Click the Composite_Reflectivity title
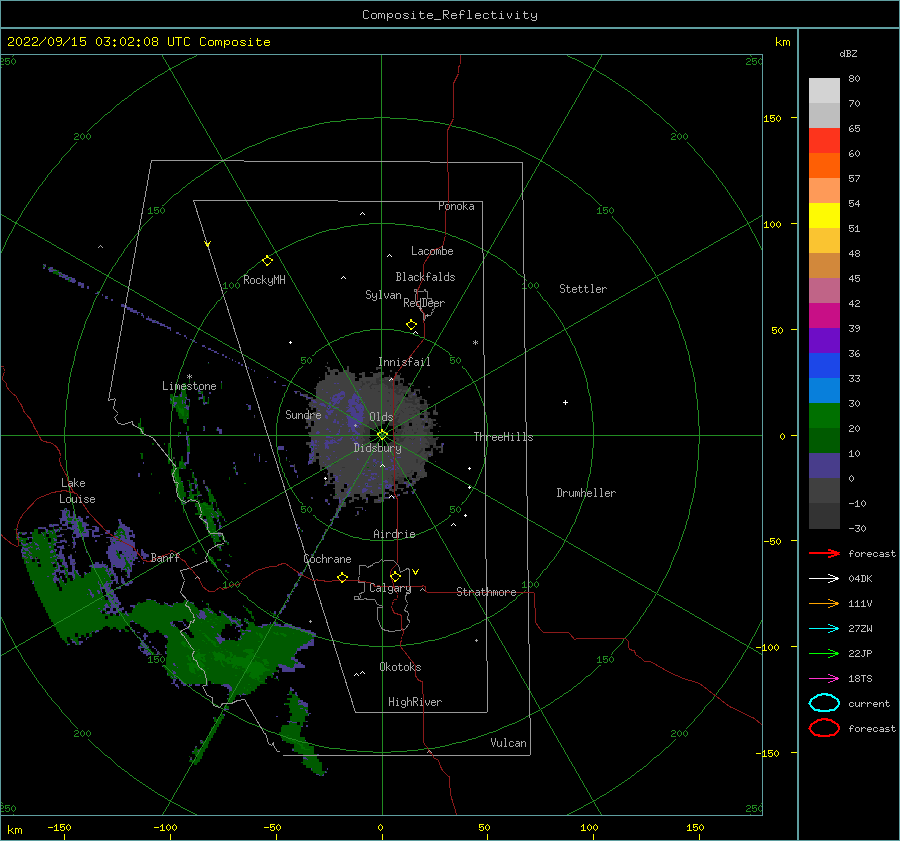 click(x=450, y=15)
